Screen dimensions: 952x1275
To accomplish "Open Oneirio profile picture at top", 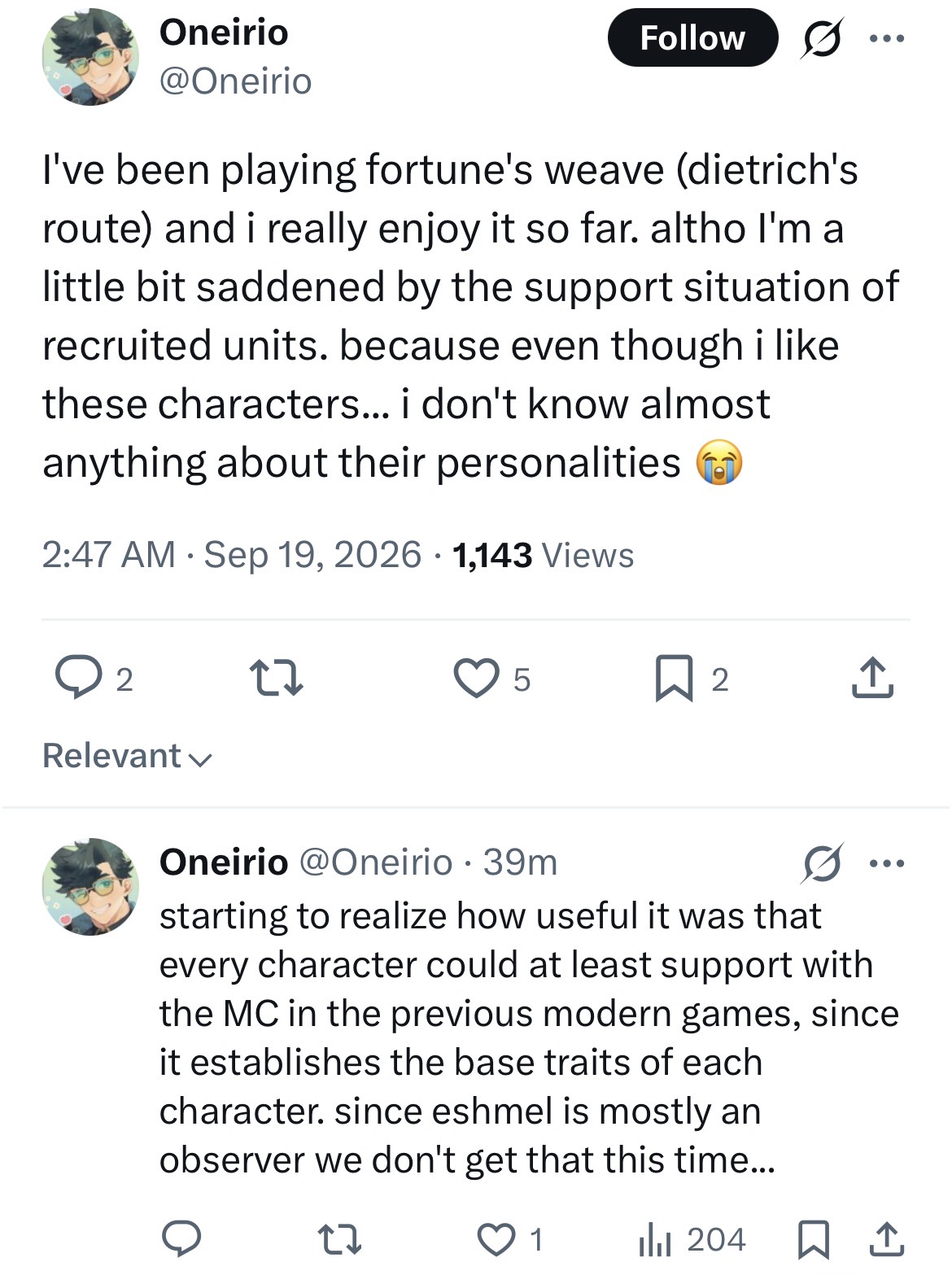I will pos(90,57).
